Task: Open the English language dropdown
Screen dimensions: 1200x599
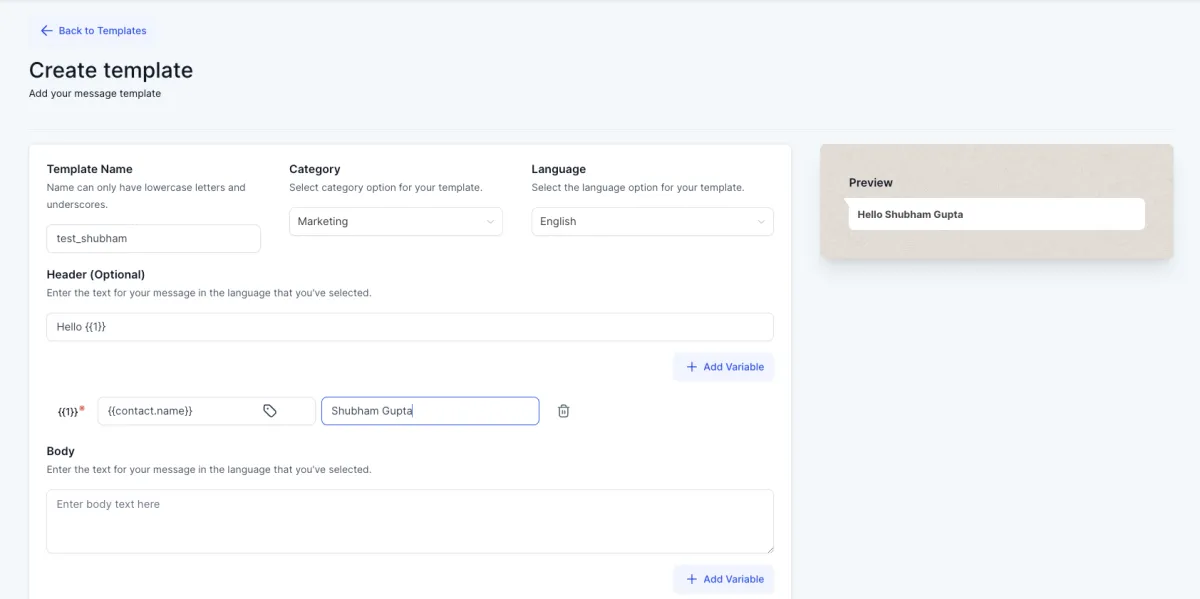Action: tap(652, 222)
